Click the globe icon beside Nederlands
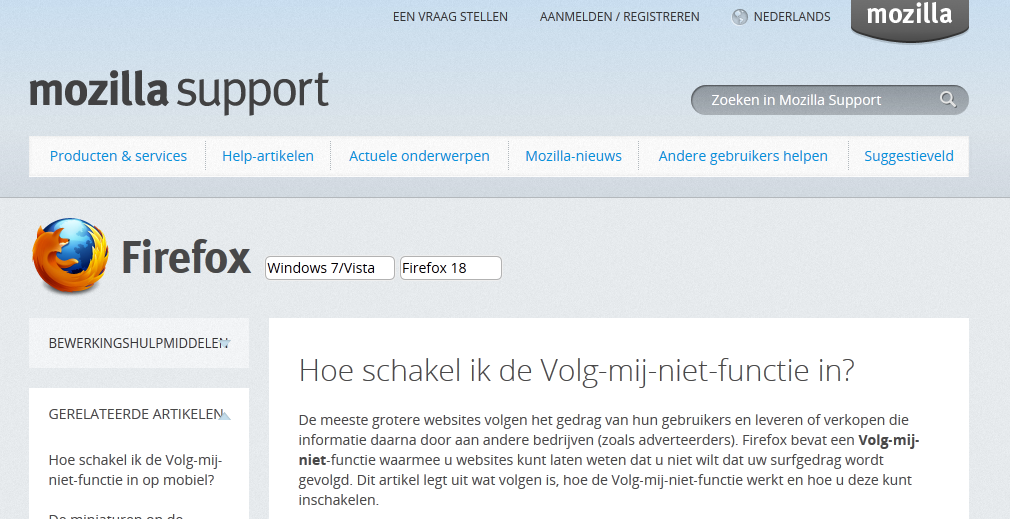Image resolution: width=1010 pixels, height=519 pixels. (740, 17)
